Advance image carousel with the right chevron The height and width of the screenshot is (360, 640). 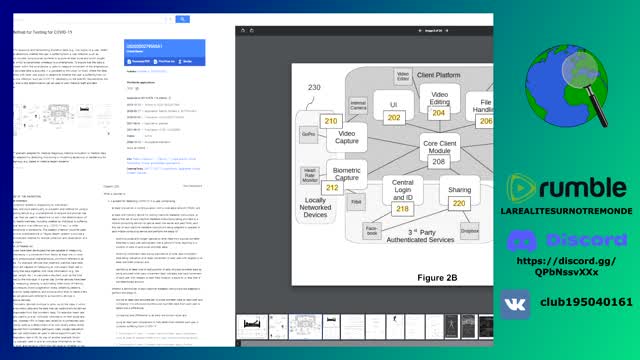[x=109, y=133]
